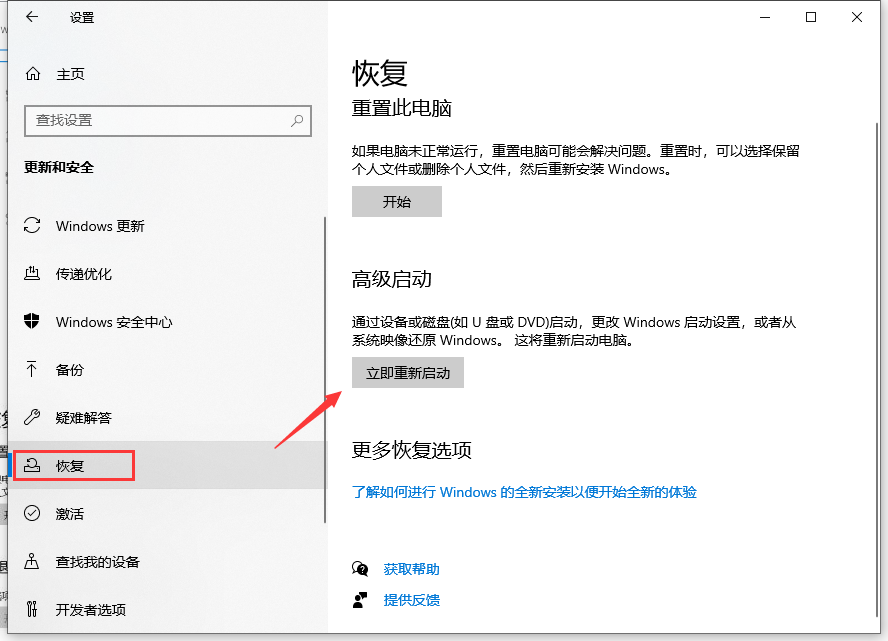This screenshot has width=888, height=641.
Task: Minimize the Settings window
Action: [765, 18]
